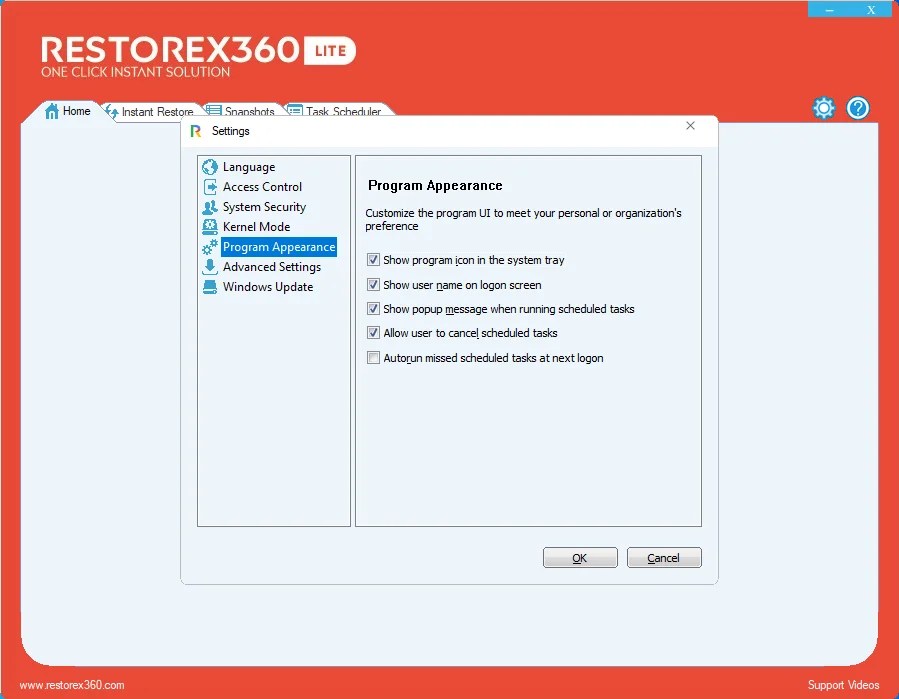Click the Language globe icon

(210, 167)
